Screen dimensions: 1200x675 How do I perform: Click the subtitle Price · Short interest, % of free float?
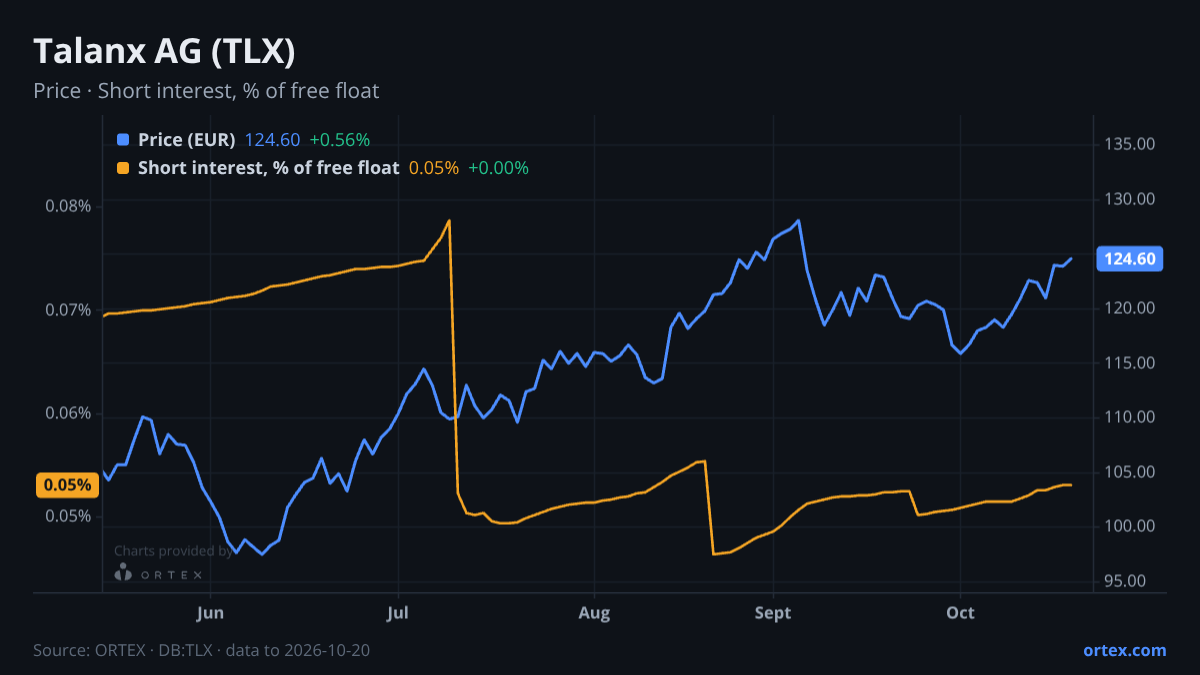tap(206, 91)
